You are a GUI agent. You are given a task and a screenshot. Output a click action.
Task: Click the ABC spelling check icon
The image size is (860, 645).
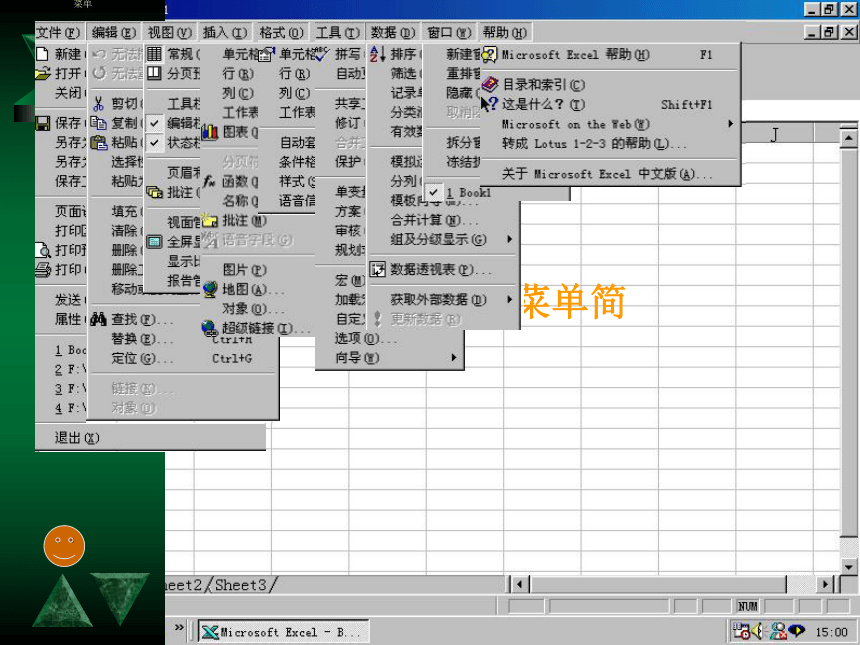click(321, 54)
